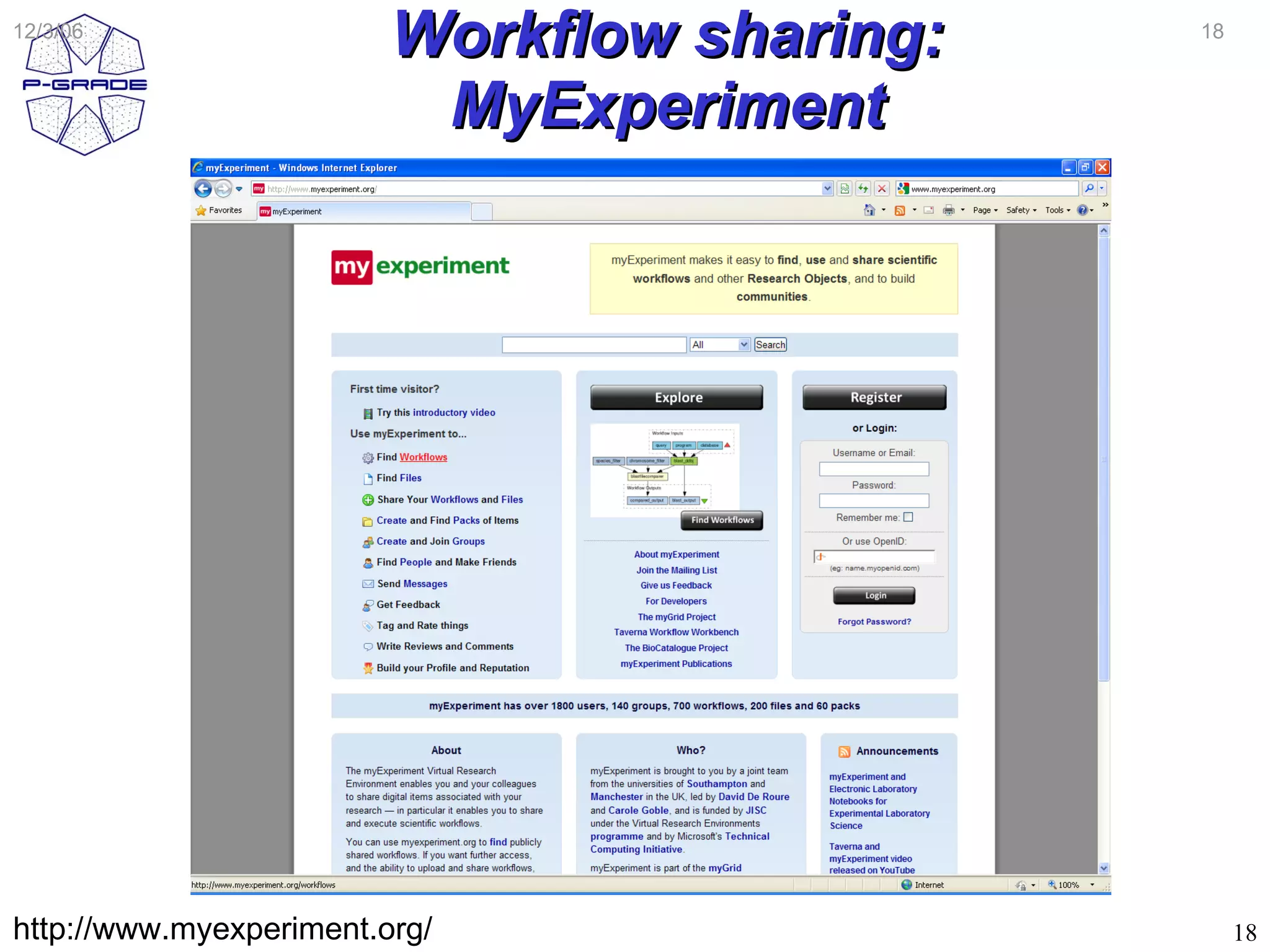Click the Refresh page icon

pyautogui.click(x=863, y=189)
